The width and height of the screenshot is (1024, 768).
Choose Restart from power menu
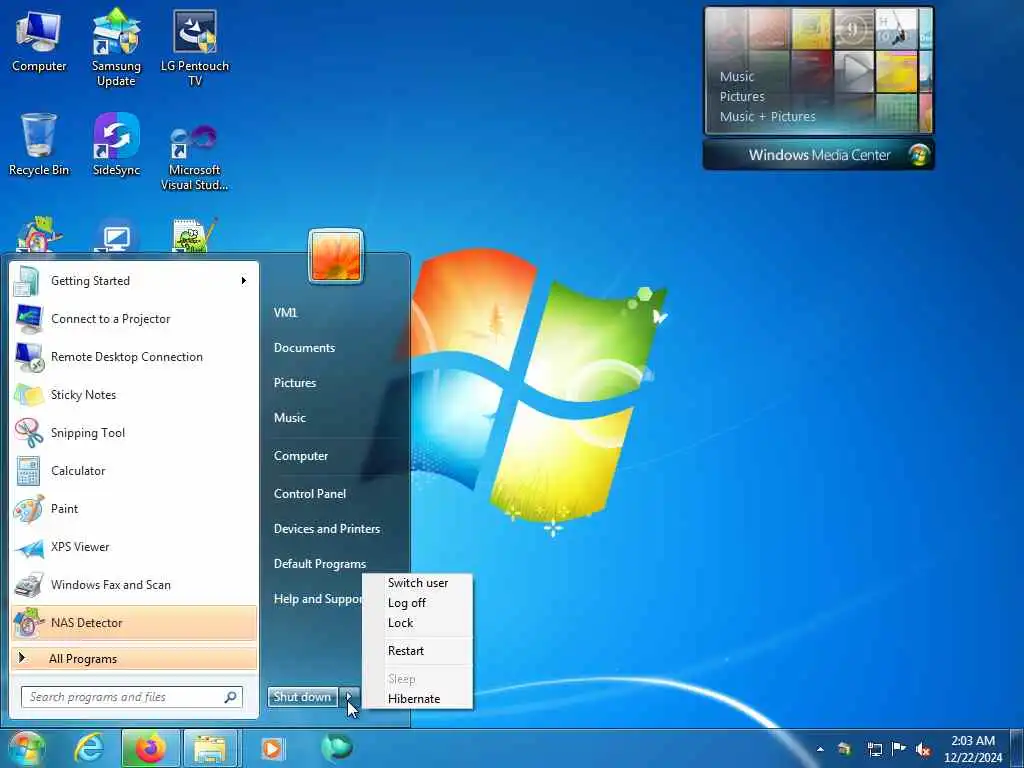pyautogui.click(x=418, y=651)
